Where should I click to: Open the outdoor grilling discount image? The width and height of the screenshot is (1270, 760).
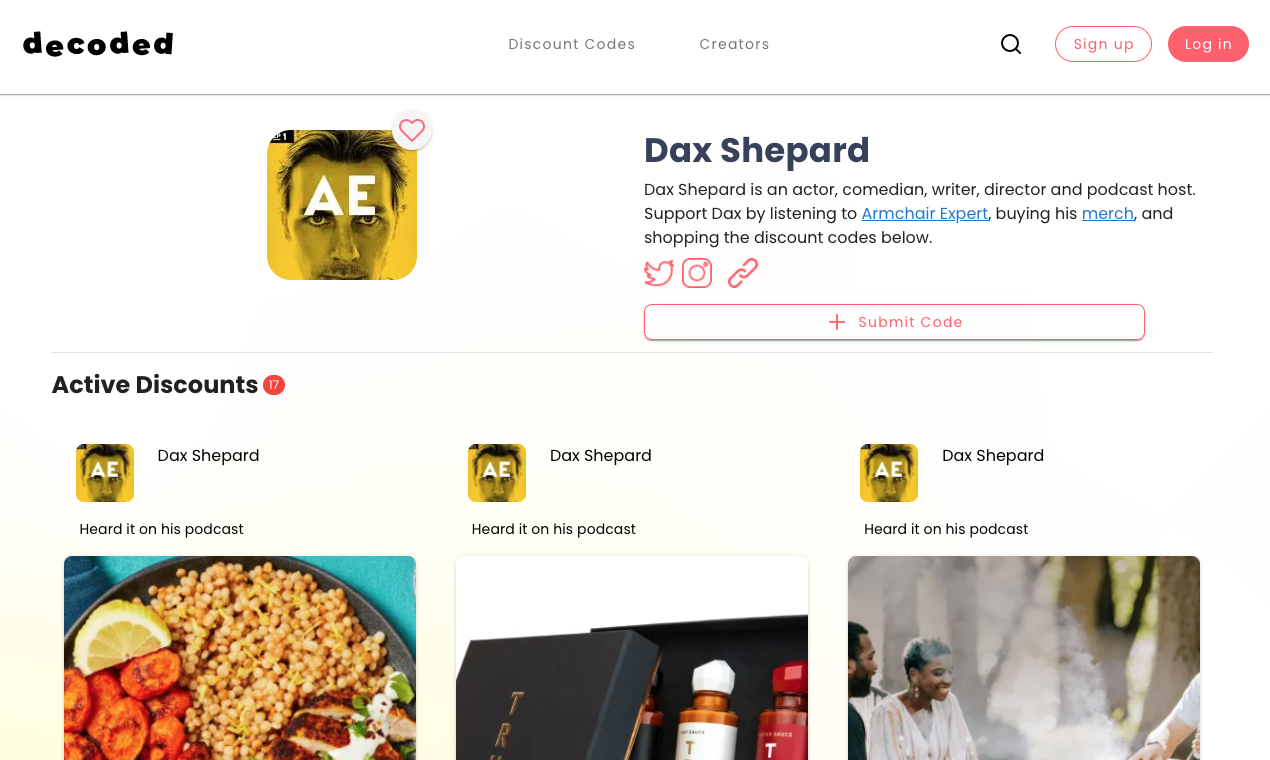click(x=1024, y=658)
